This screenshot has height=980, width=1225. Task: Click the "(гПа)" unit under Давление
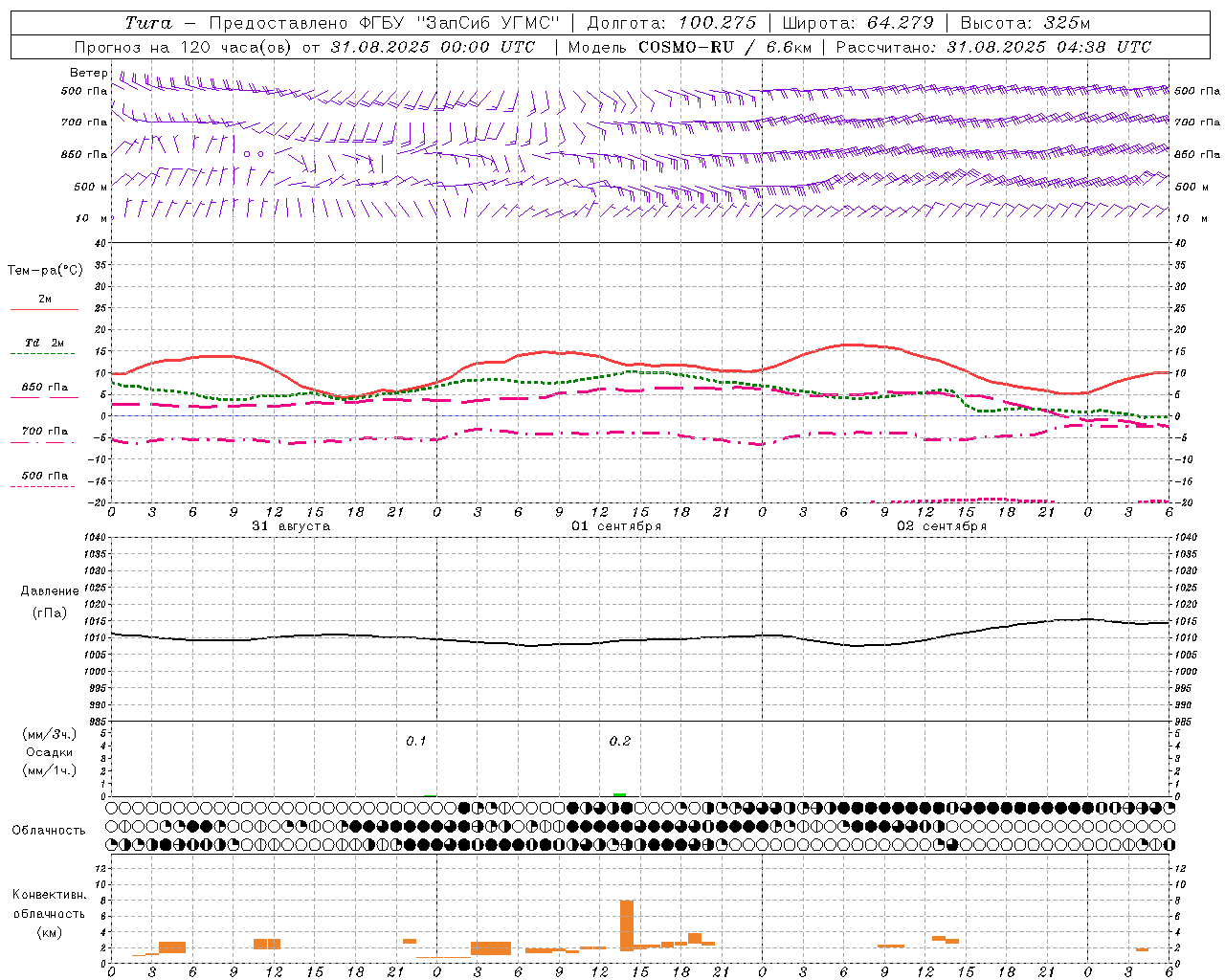click(50, 612)
